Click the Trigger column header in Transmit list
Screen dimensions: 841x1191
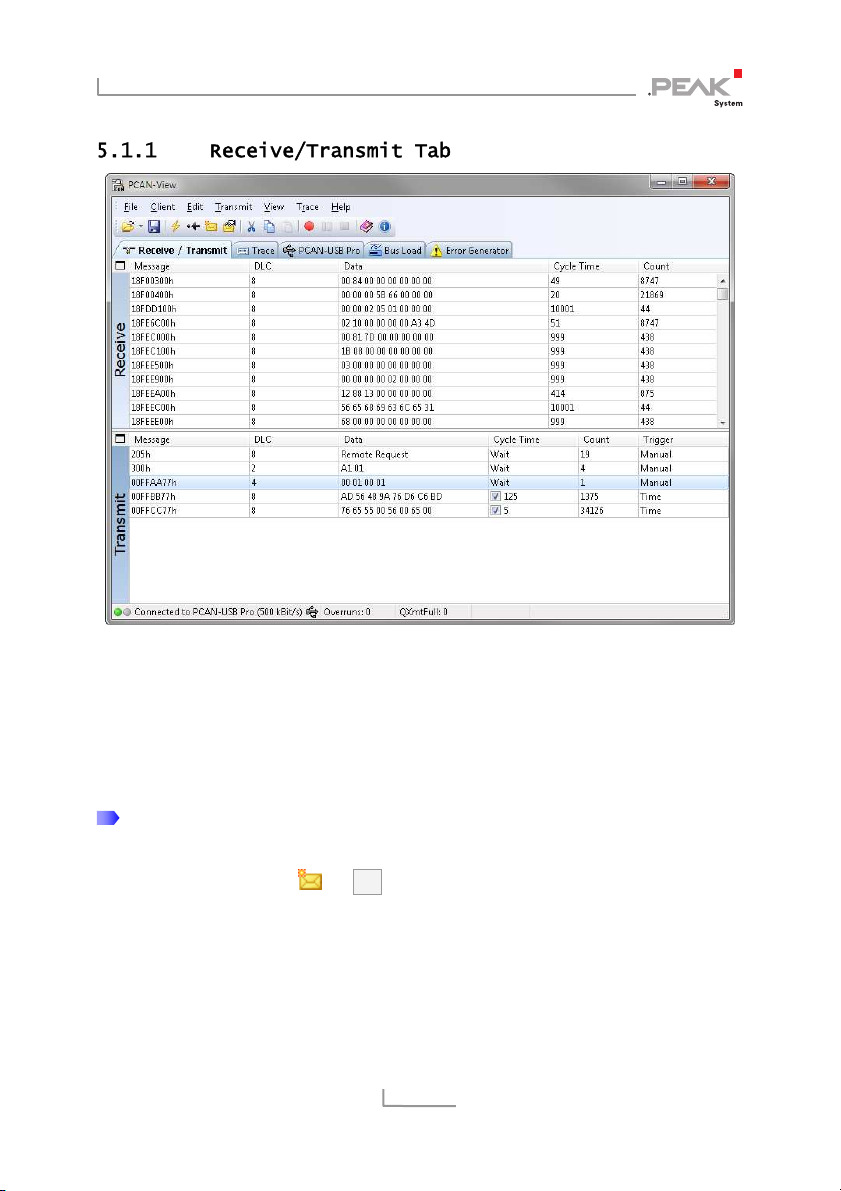(683, 440)
